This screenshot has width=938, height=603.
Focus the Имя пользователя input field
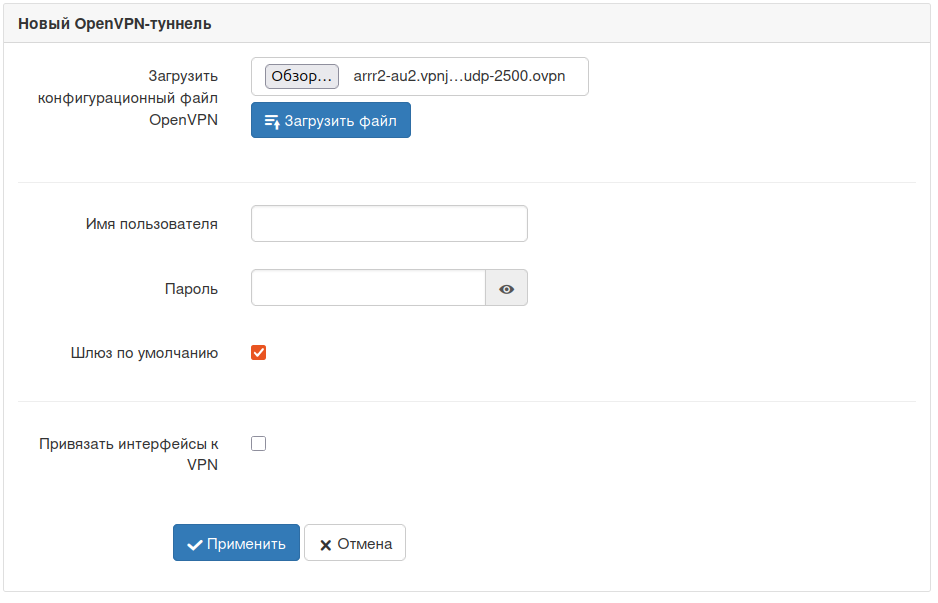click(x=389, y=224)
